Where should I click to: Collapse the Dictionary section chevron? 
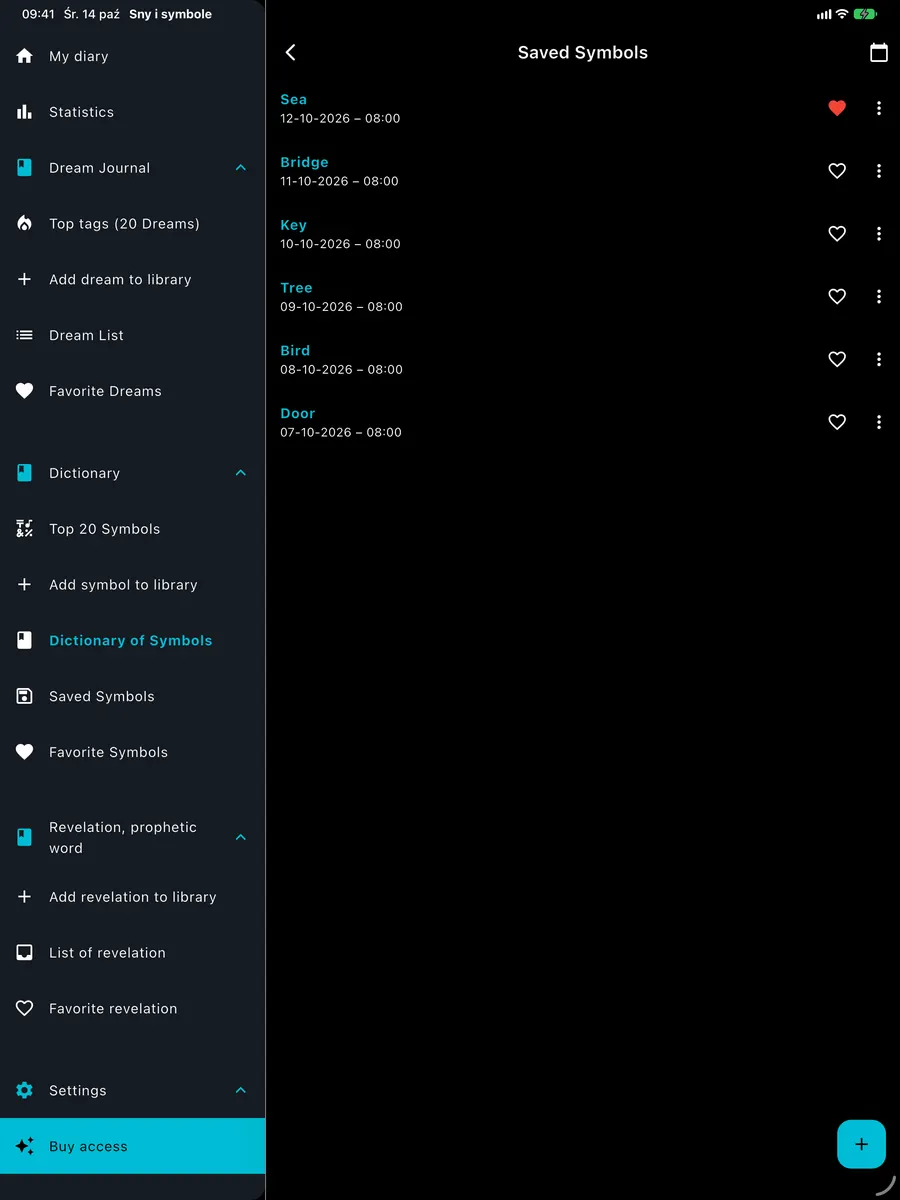point(240,473)
